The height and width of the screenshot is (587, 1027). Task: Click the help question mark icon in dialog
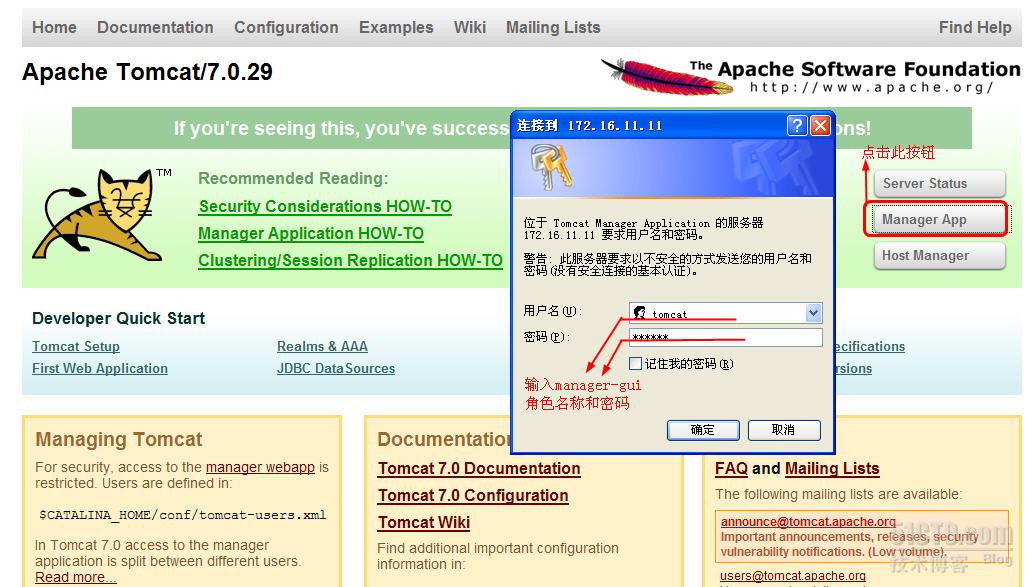coord(796,125)
